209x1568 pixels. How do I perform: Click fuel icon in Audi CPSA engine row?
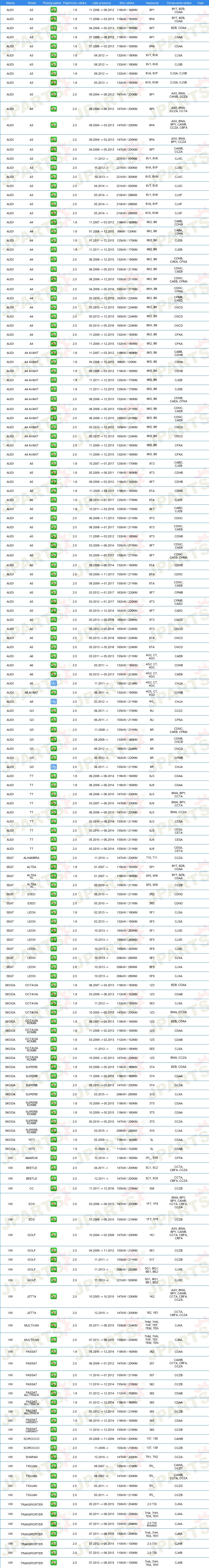tap(53, 720)
